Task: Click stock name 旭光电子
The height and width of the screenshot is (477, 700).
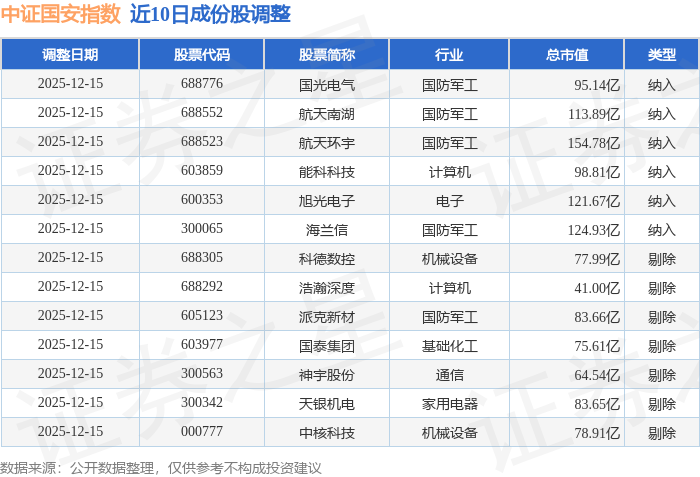Action: pyautogui.click(x=327, y=201)
